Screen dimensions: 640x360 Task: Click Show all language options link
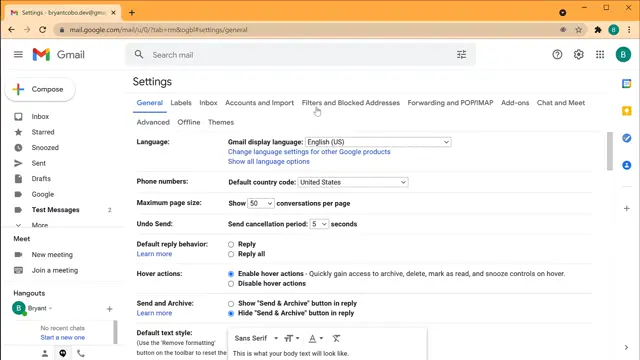(x=269, y=162)
